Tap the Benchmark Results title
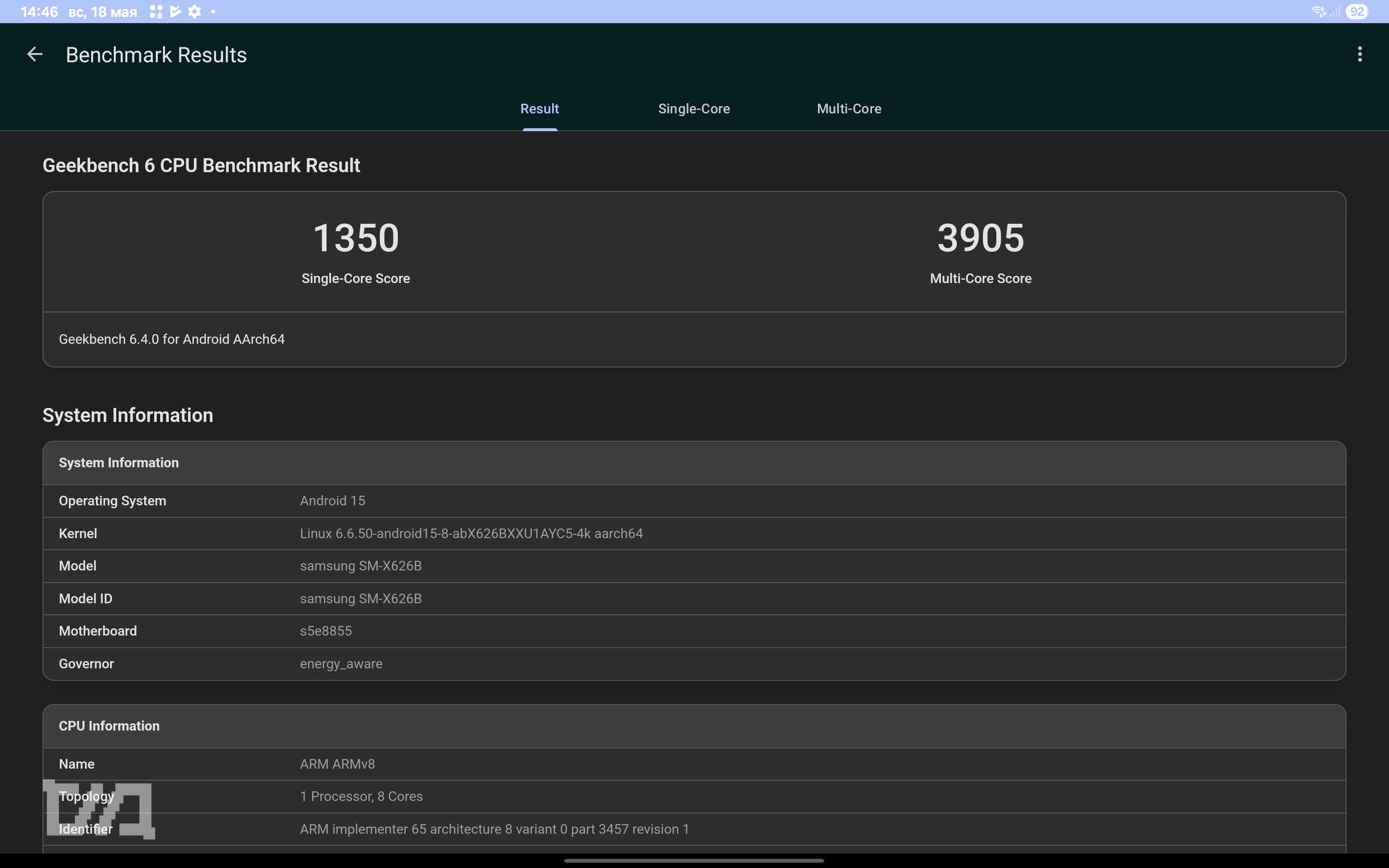Image resolution: width=1389 pixels, height=868 pixels. click(x=156, y=55)
